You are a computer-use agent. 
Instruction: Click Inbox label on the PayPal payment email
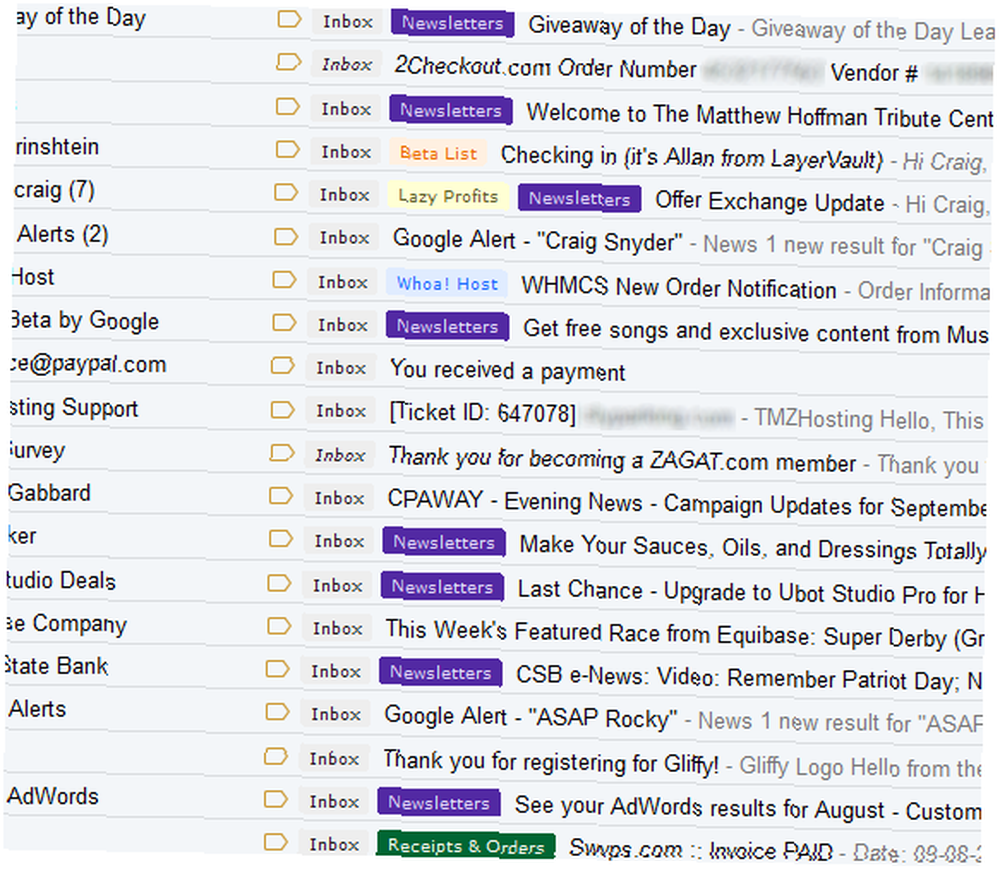coord(341,368)
